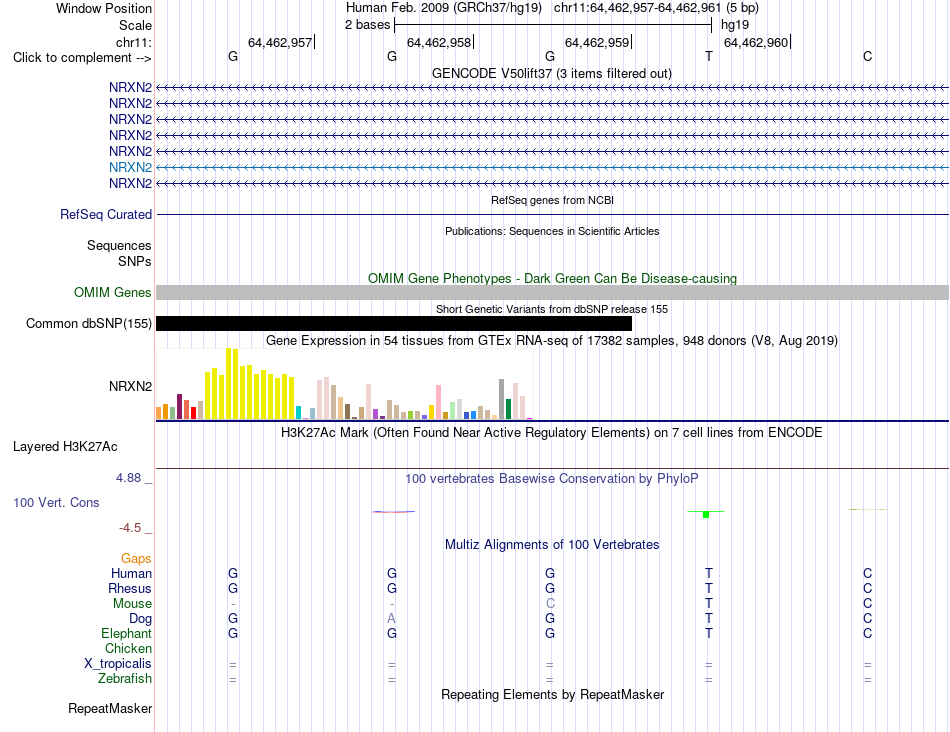This screenshot has height=732, width=950.
Task: Click the gray OMIM Genes item bar
Action: (552, 292)
